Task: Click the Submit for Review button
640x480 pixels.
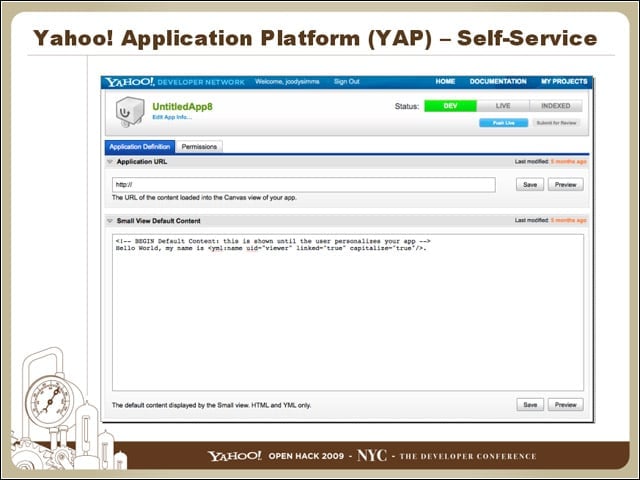Action: point(556,123)
